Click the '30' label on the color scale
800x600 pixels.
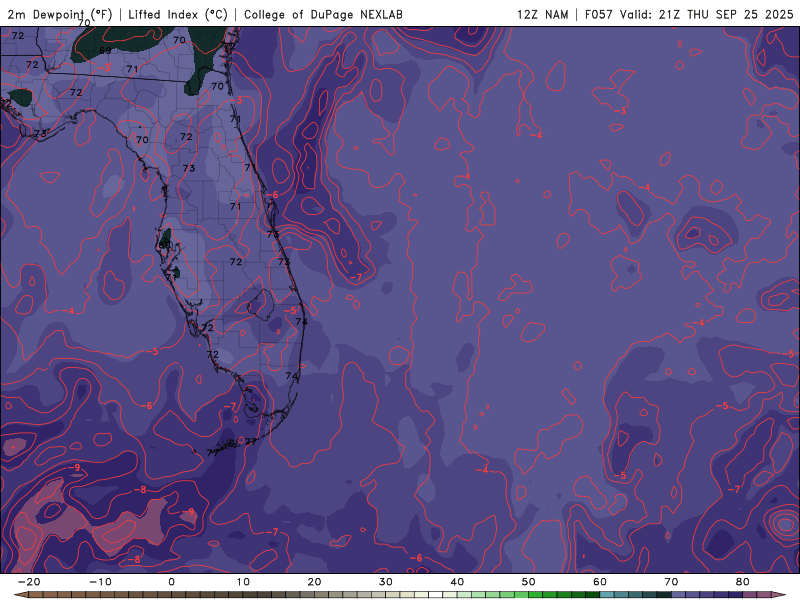click(386, 582)
